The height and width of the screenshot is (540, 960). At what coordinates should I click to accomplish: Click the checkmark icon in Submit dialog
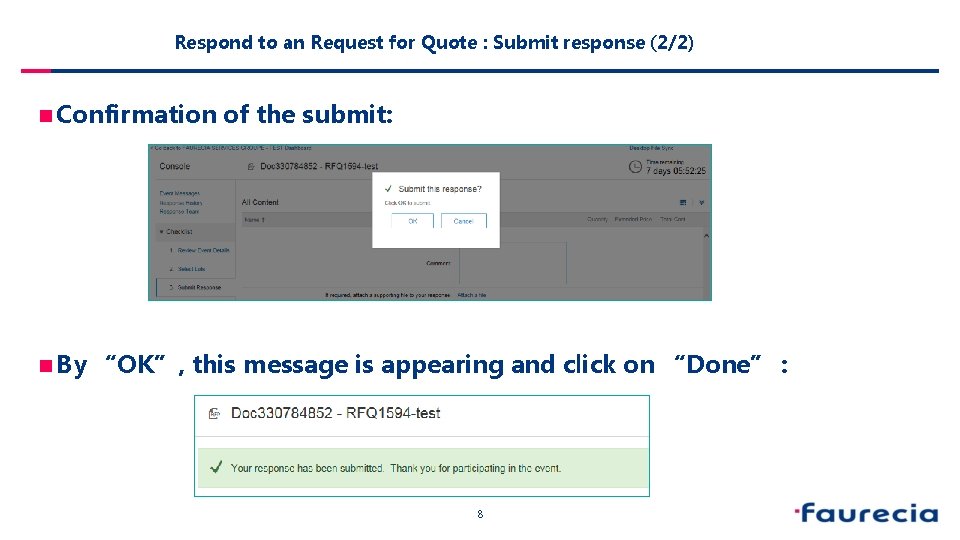point(388,189)
